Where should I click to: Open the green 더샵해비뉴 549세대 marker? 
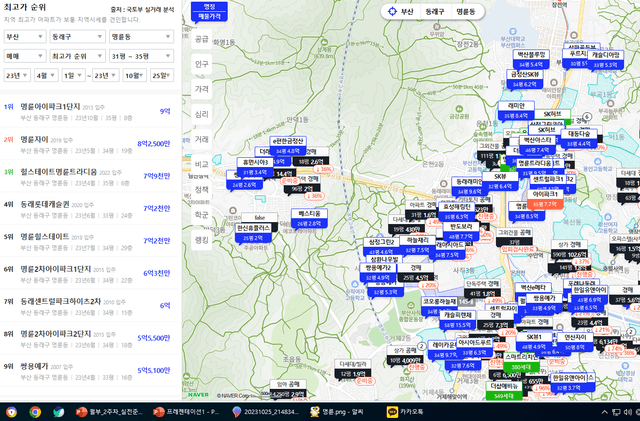point(504,391)
